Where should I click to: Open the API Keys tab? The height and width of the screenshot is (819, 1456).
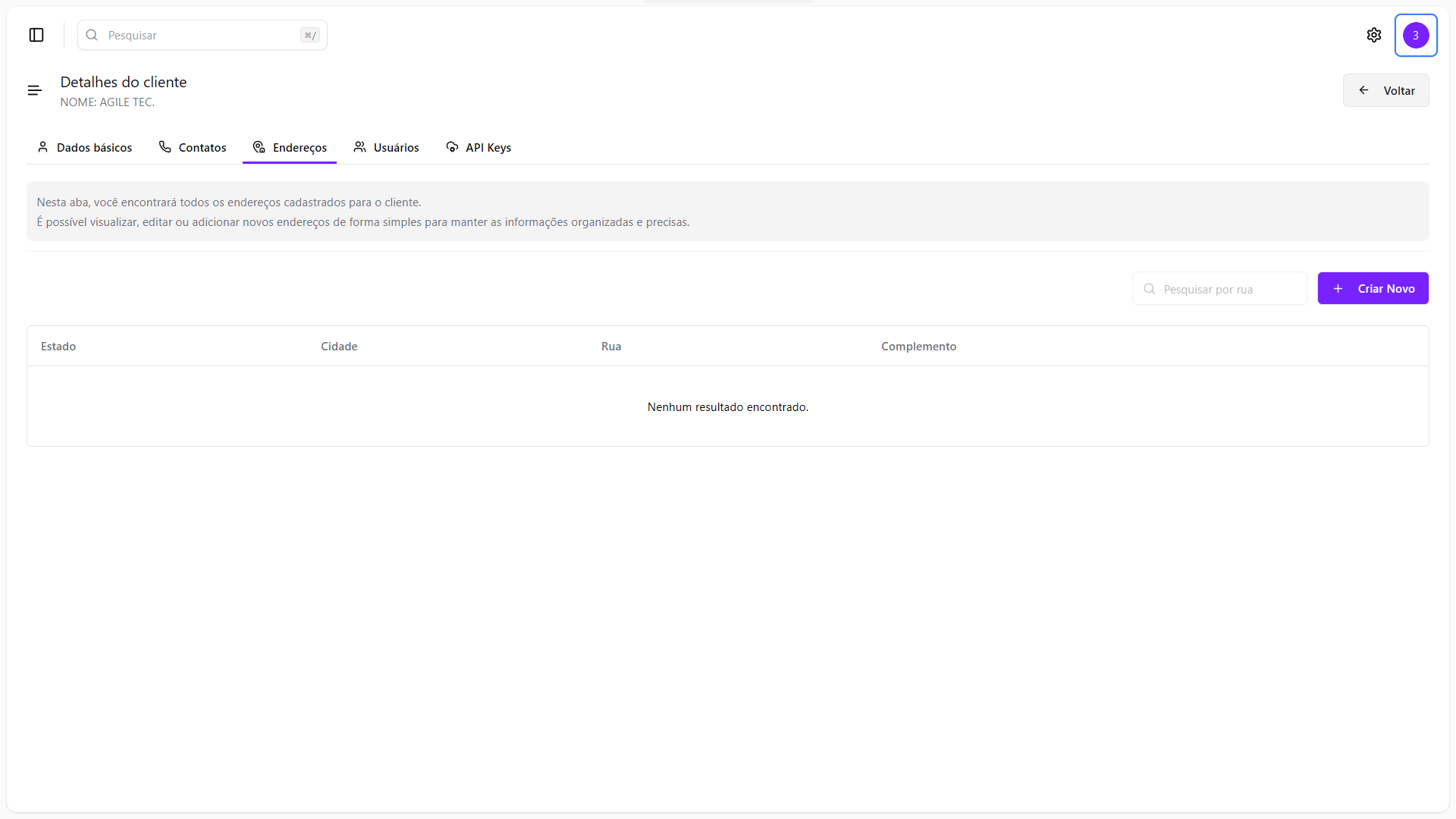(x=487, y=147)
